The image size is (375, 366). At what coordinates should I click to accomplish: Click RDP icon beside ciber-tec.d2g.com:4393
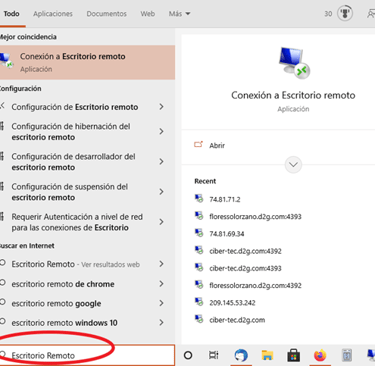pos(199,267)
